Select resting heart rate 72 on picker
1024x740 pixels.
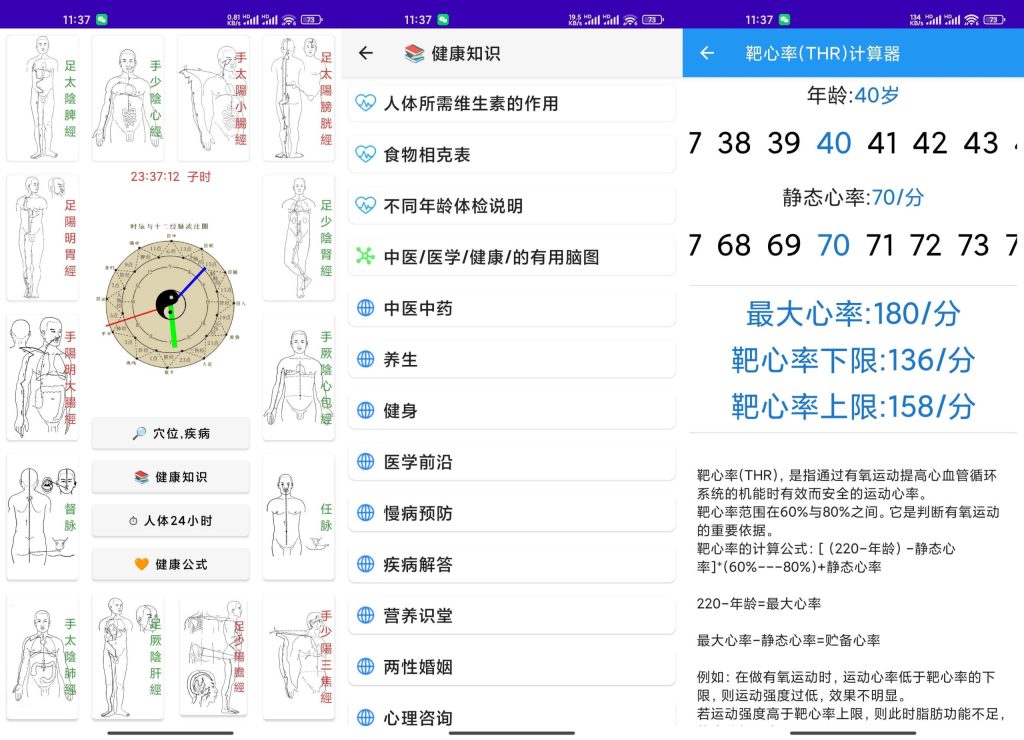click(925, 246)
